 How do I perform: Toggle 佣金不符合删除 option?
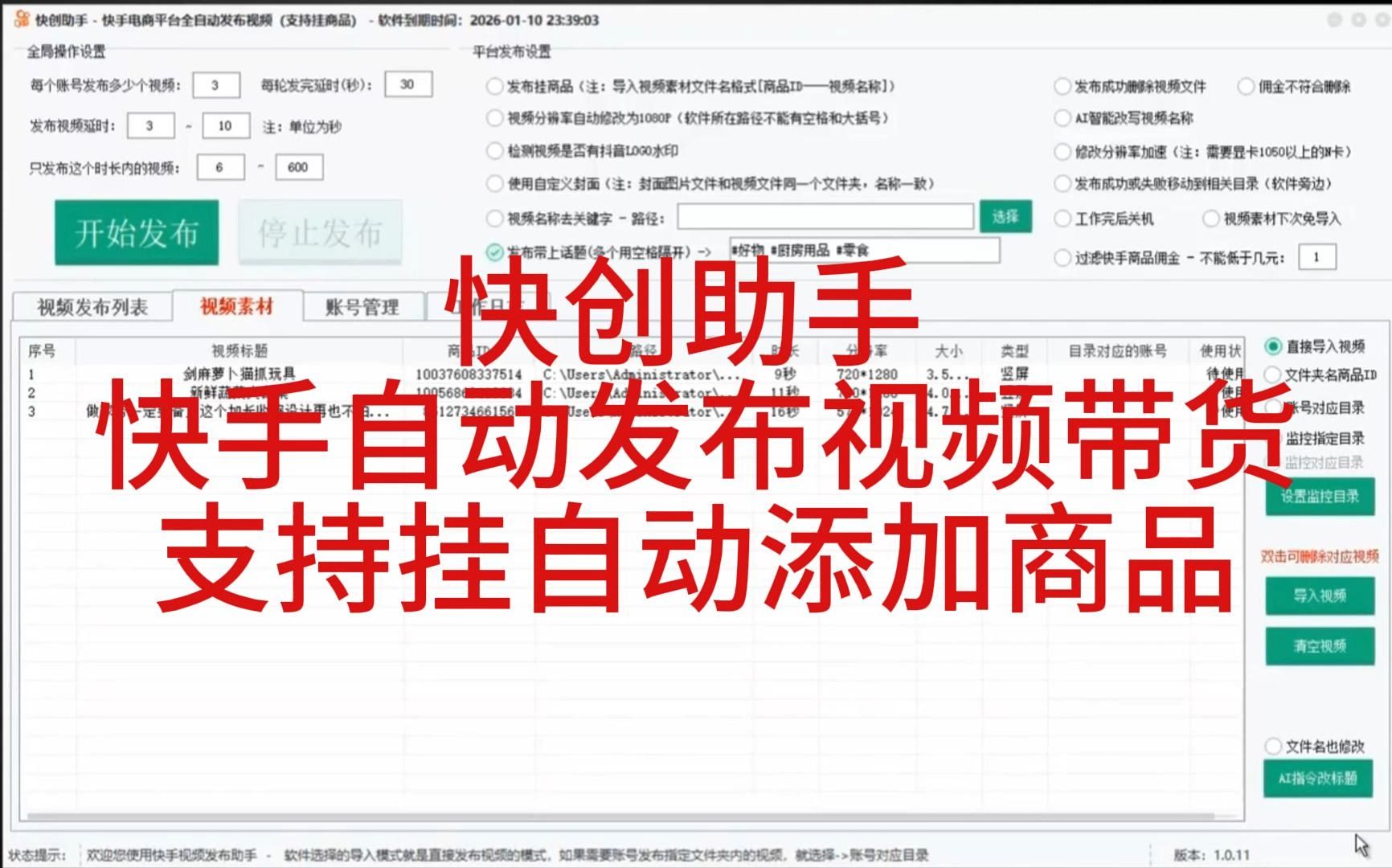1246,86
